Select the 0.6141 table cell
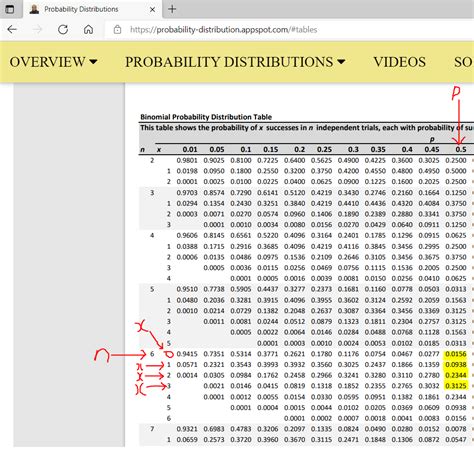 (x=268, y=193)
